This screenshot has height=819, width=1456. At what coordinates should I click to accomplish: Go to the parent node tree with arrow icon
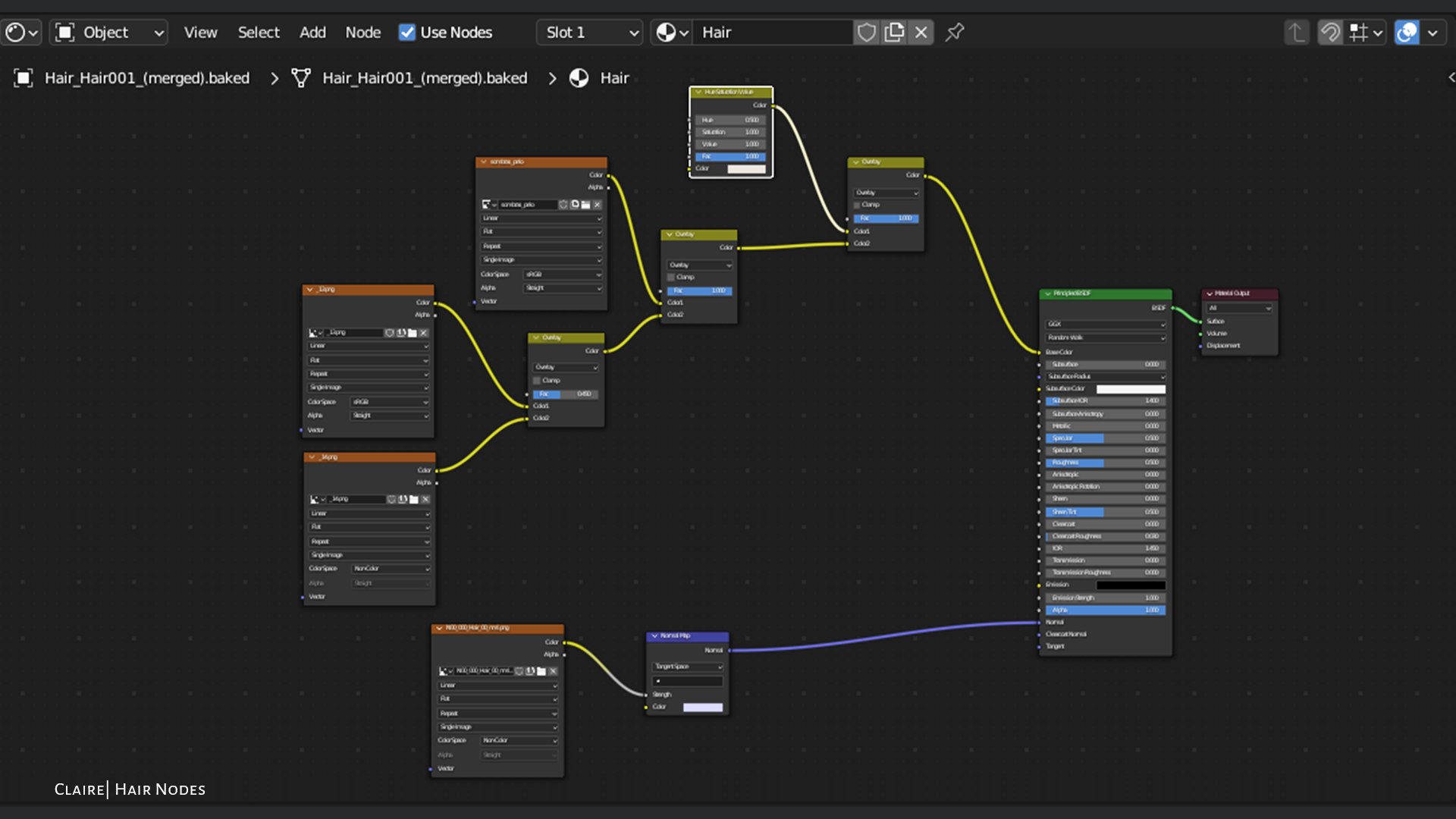[1296, 33]
